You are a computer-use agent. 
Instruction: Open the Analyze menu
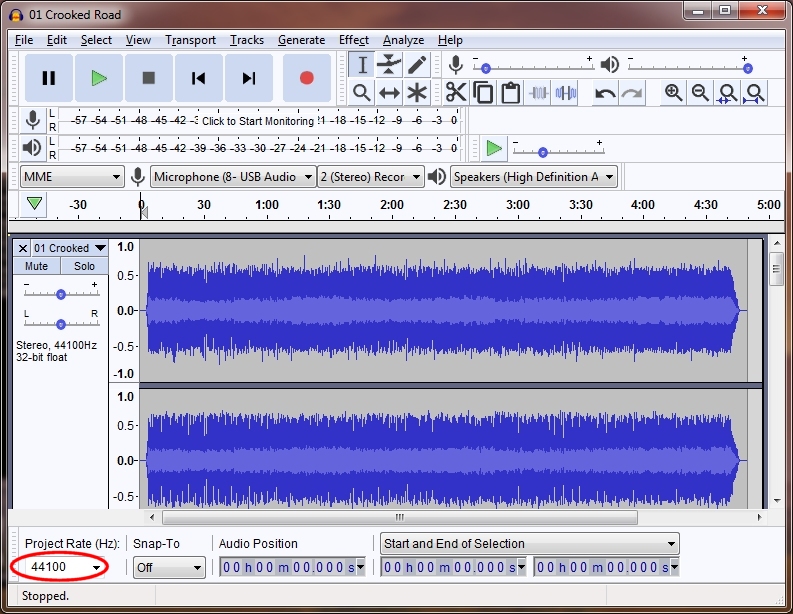click(403, 40)
